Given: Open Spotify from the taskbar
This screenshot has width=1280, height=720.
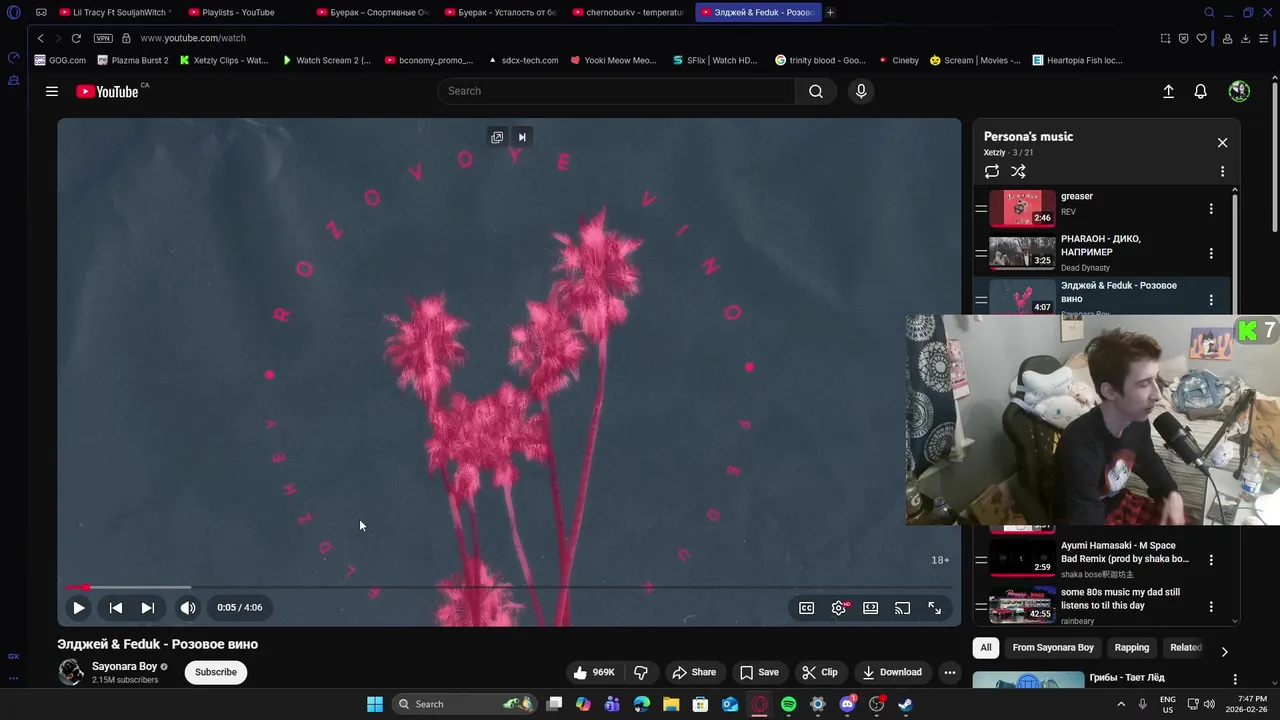Looking at the screenshot, I should tap(788, 704).
